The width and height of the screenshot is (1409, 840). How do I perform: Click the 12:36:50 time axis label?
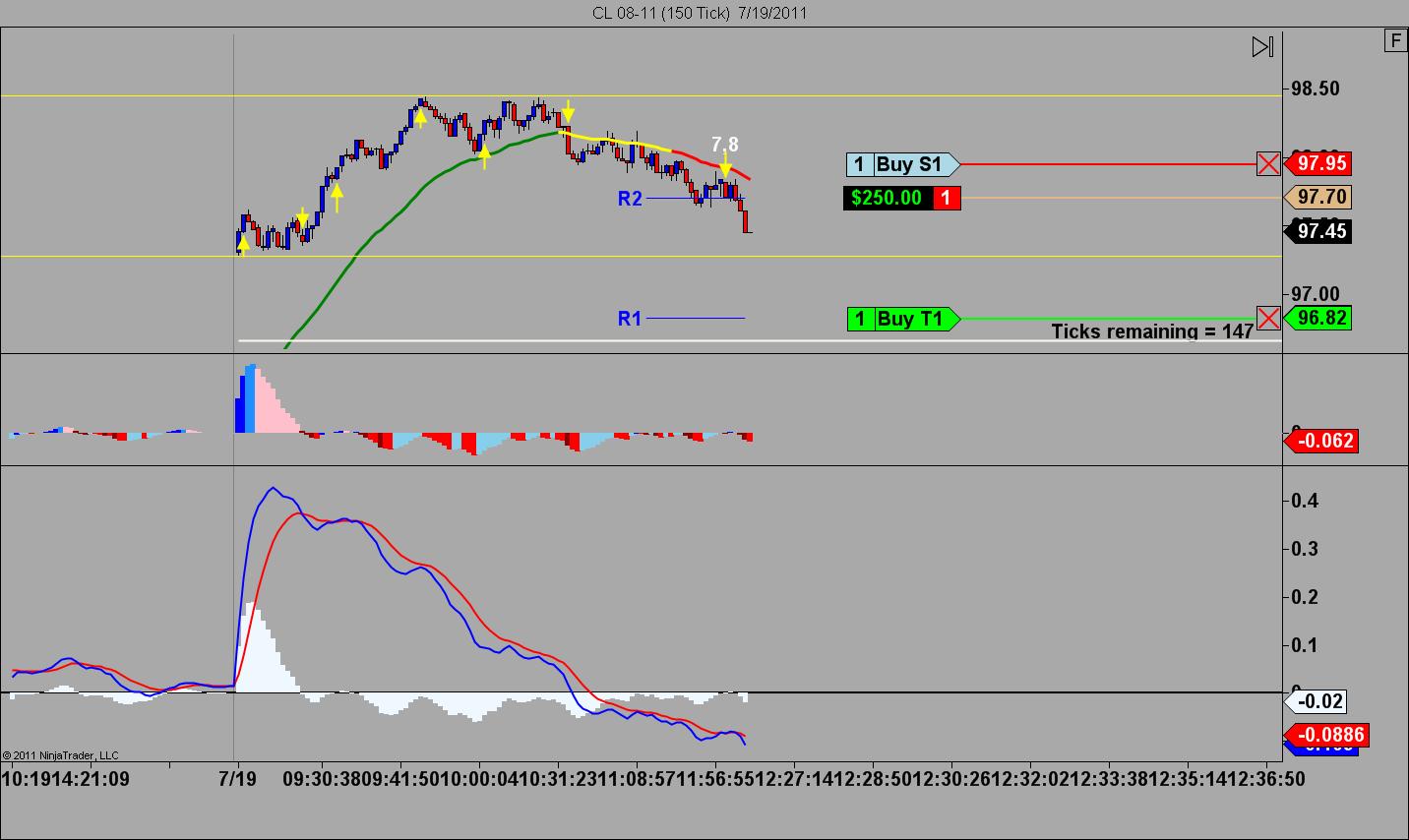tap(1266, 779)
